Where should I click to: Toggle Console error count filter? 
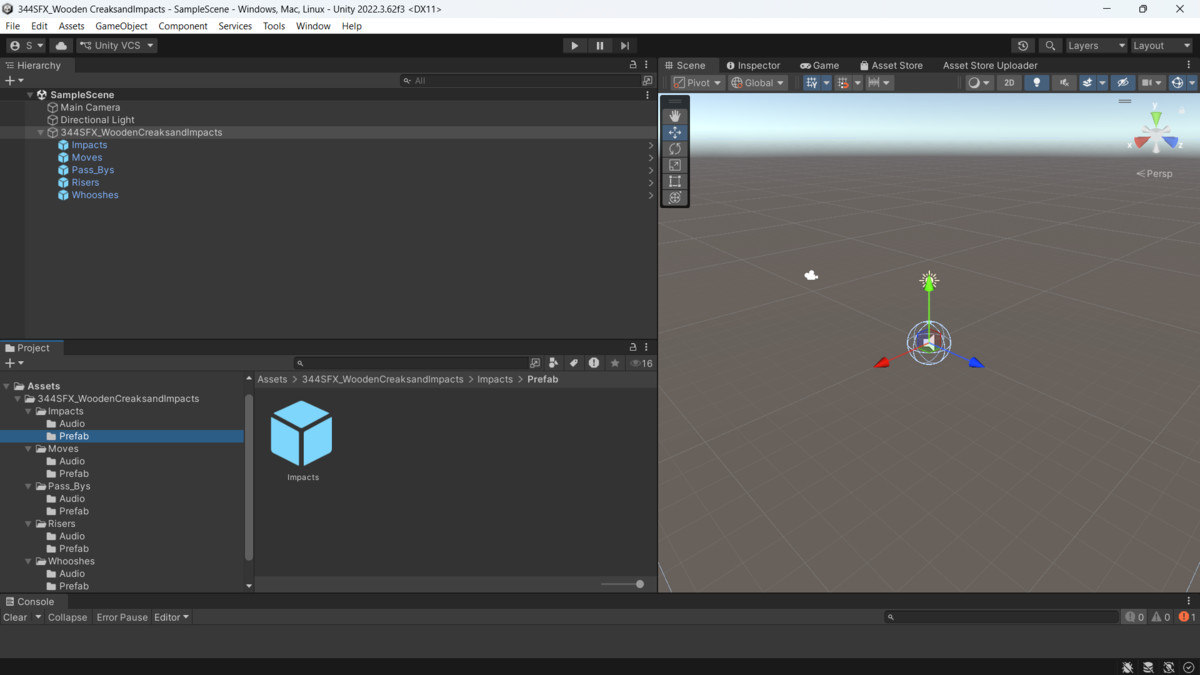[x=1187, y=617]
